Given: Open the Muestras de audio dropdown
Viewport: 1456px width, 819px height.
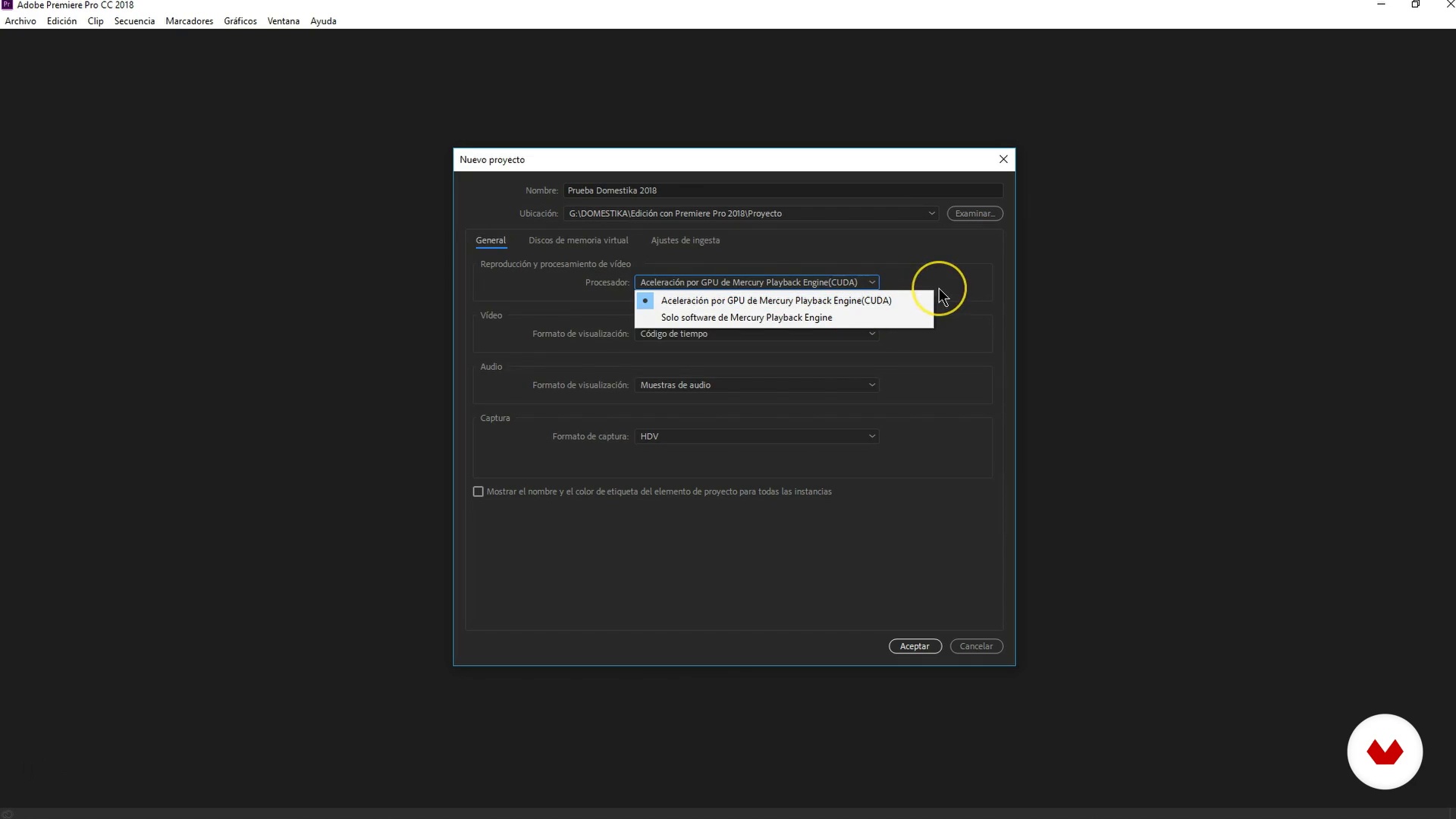Looking at the screenshot, I should [757, 385].
